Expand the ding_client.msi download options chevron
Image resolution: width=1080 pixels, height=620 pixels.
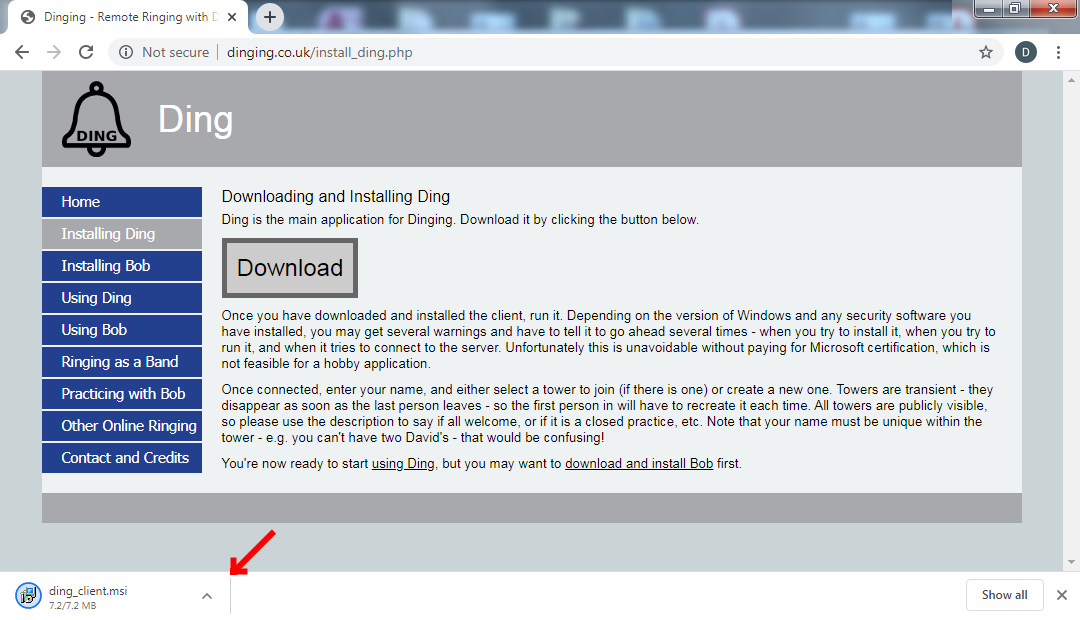pos(207,596)
